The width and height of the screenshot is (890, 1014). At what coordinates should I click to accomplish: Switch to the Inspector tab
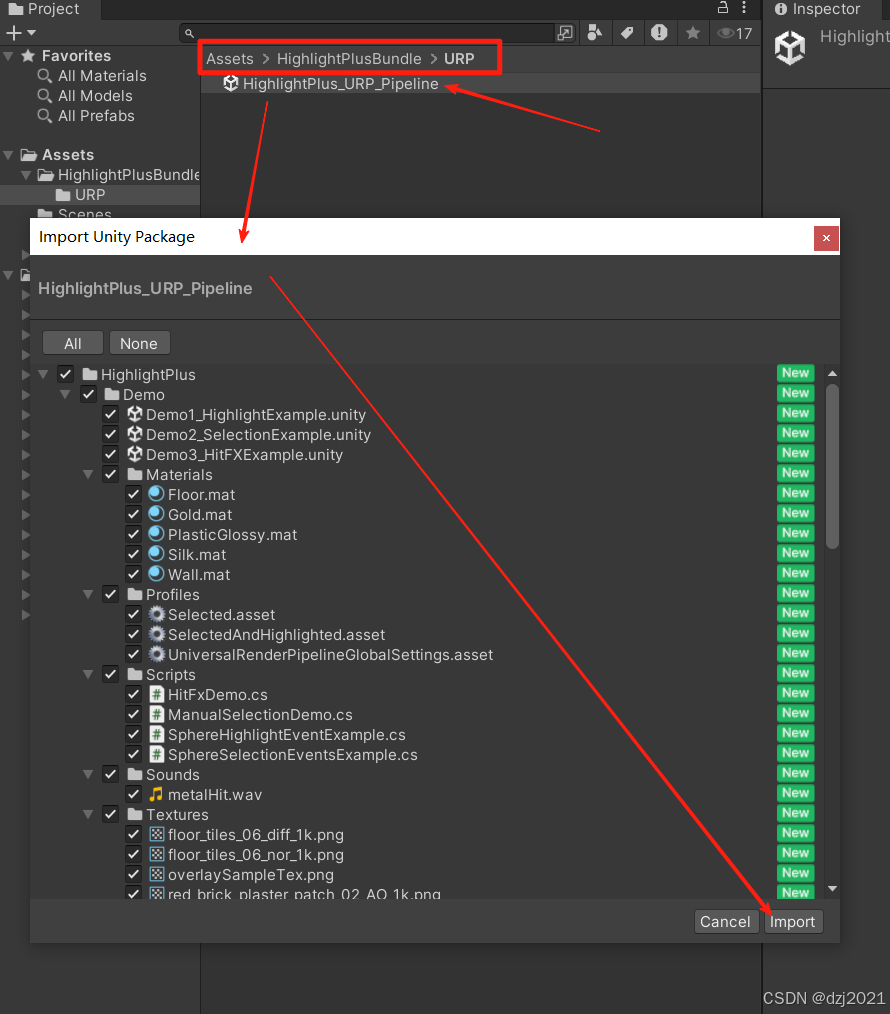(818, 9)
